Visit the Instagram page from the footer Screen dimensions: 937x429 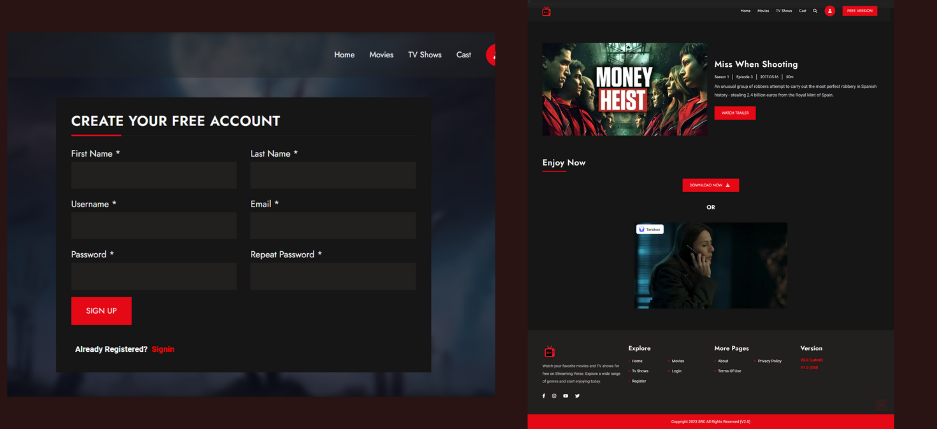tap(555, 396)
